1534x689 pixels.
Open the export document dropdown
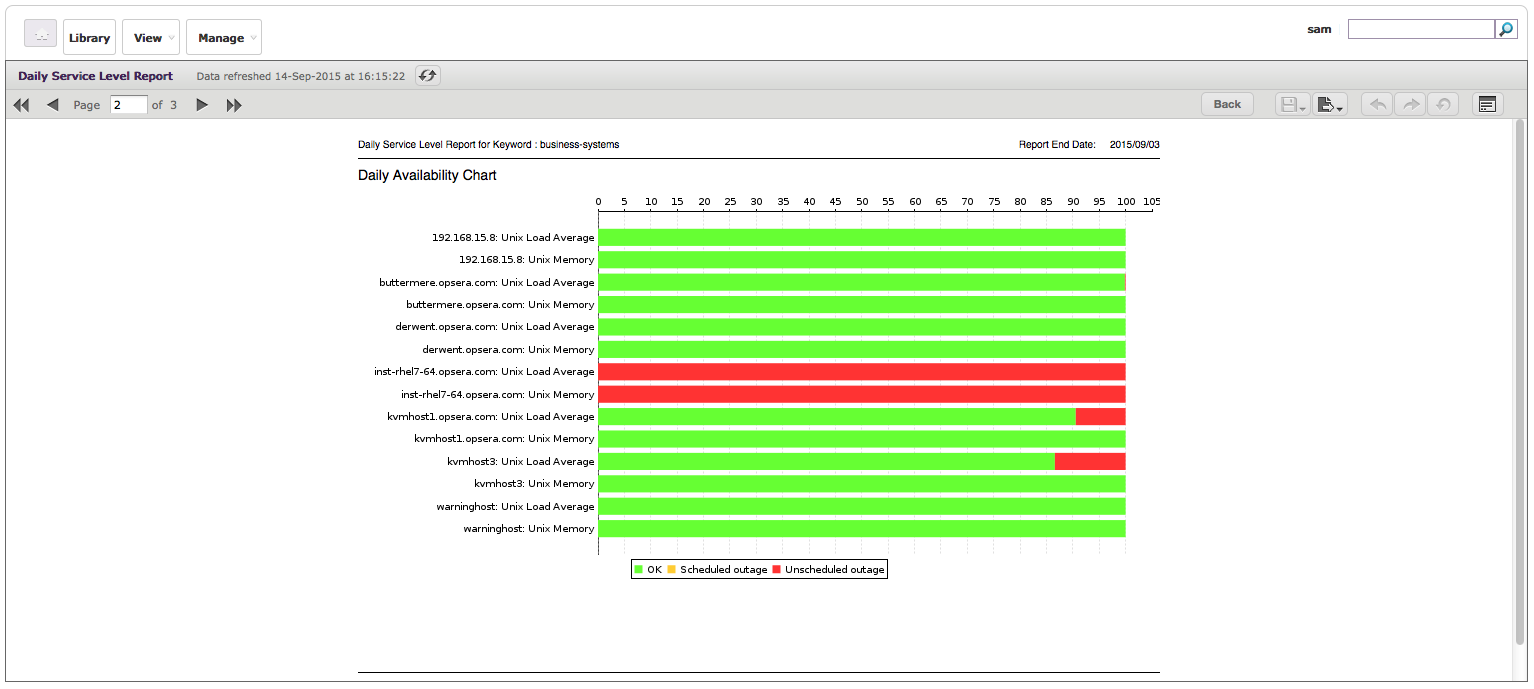click(1330, 104)
